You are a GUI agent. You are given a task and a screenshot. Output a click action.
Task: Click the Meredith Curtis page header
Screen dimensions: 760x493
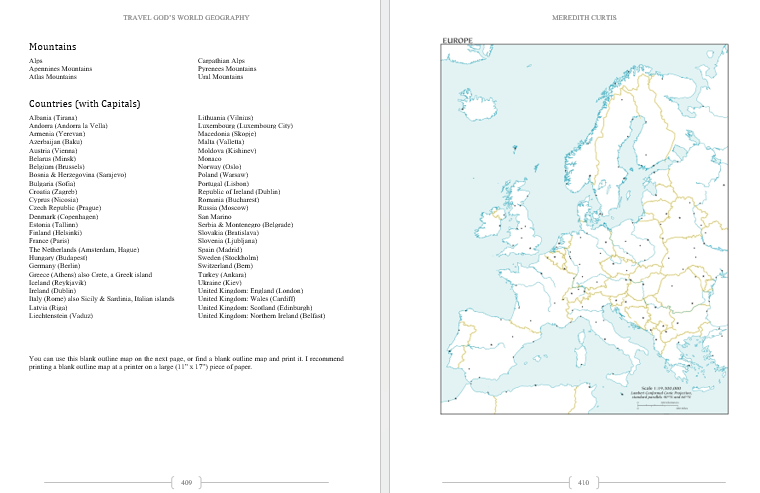coord(584,17)
